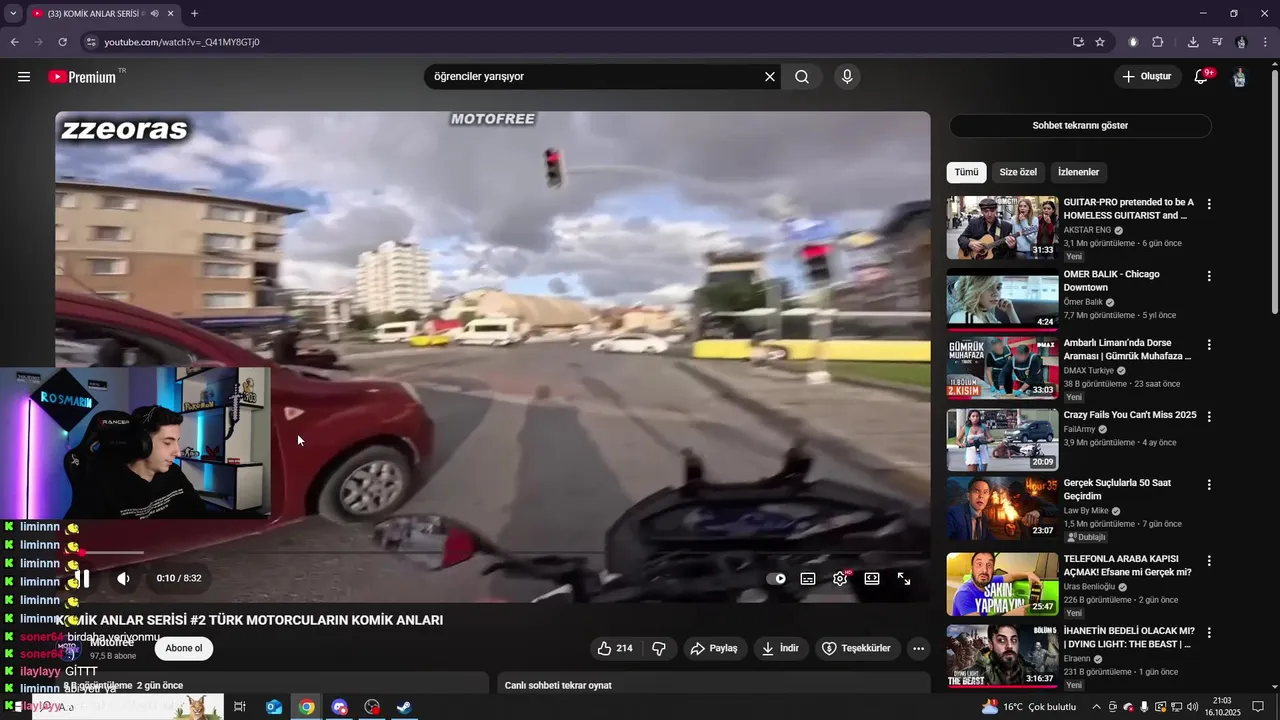Open TELEFONLA ARABA KAPISI AÇMAK video

point(1127,566)
